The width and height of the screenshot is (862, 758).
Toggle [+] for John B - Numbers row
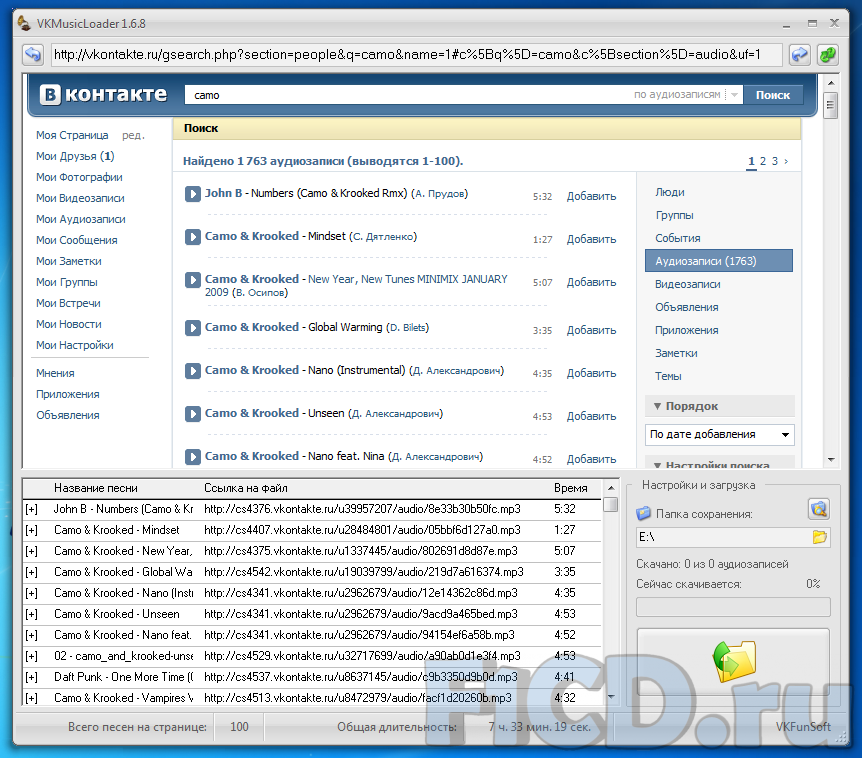click(31, 509)
